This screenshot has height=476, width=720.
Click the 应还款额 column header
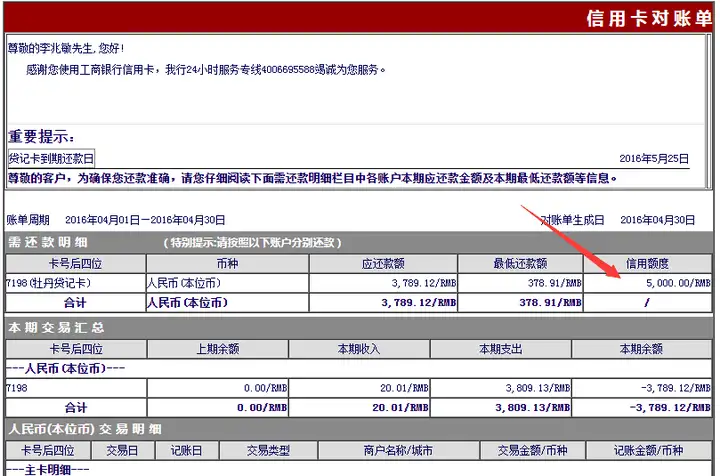(383, 264)
